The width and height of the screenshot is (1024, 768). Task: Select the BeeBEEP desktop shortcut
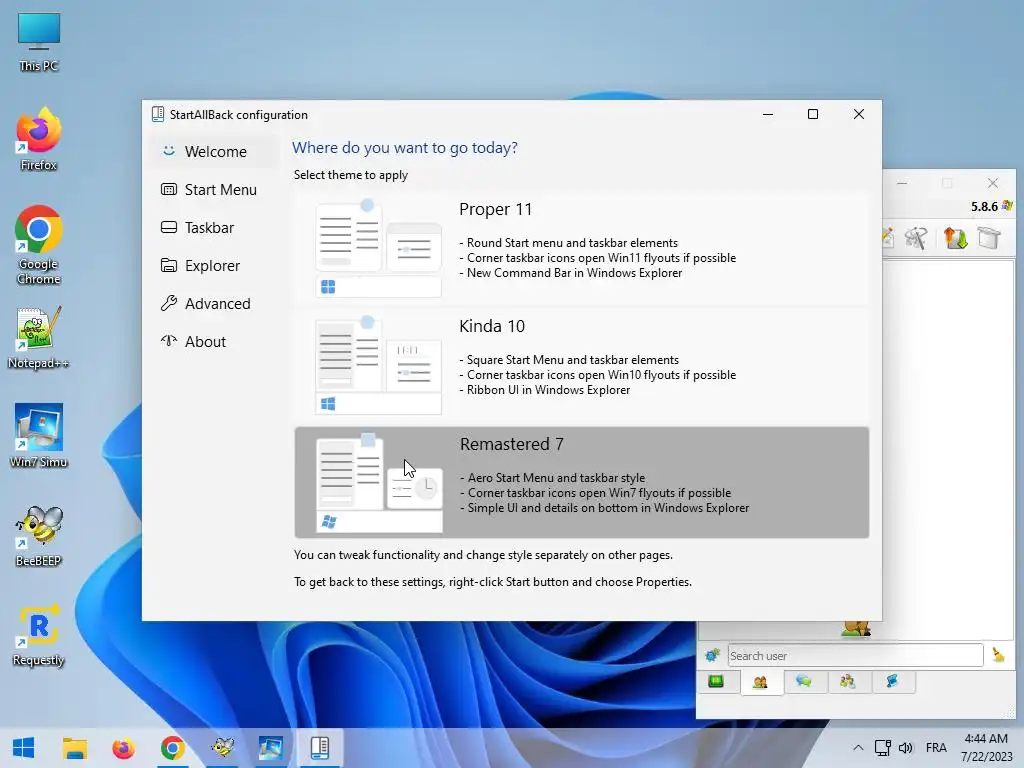(39, 536)
